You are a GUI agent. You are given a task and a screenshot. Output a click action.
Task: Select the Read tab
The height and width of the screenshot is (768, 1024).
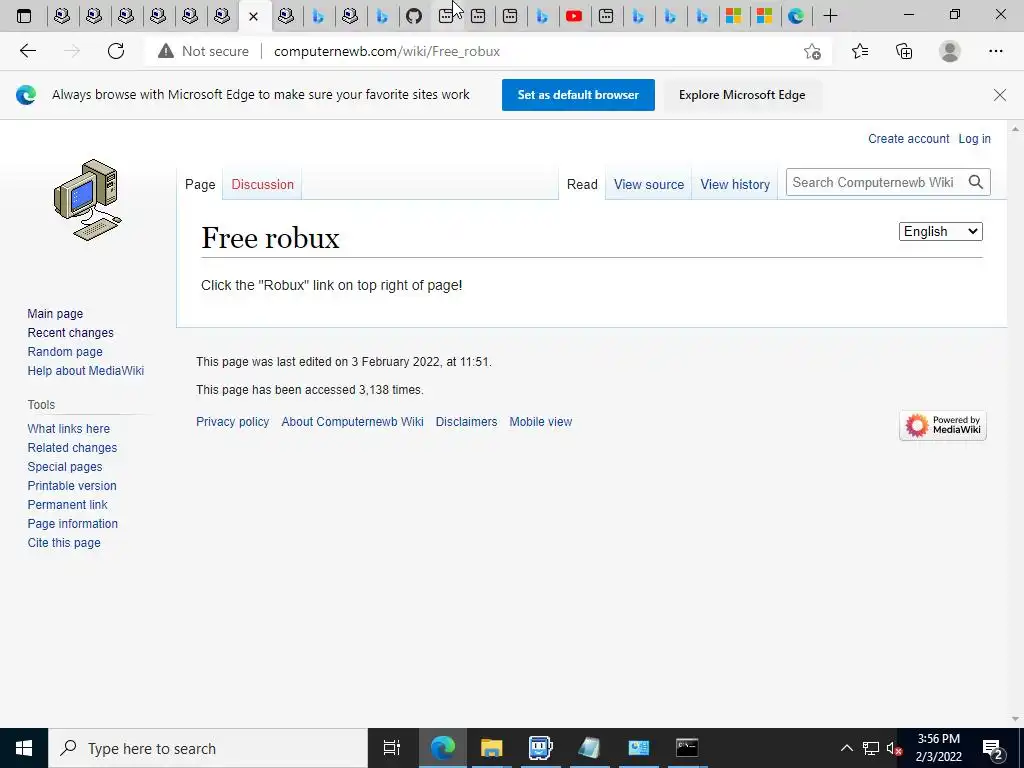[582, 184]
